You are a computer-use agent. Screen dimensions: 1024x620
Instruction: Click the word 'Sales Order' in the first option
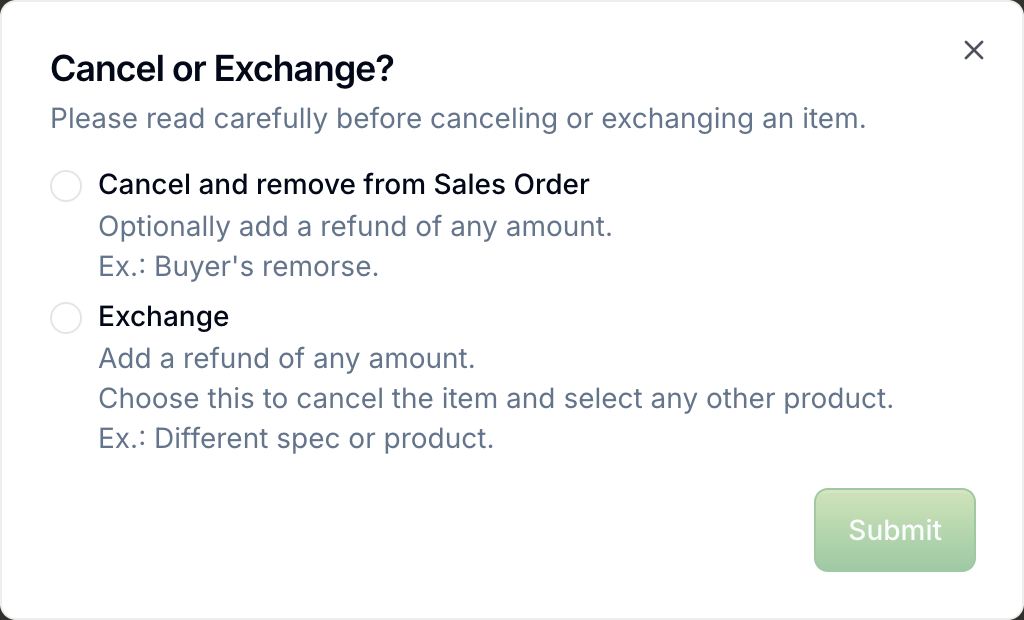click(511, 185)
